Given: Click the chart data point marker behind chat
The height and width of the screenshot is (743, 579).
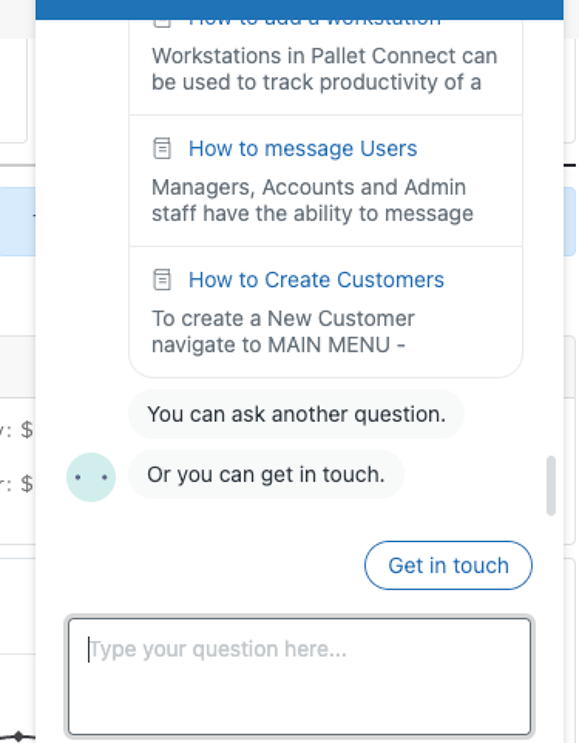Looking at the screenshot, I should [x=18, y=736].
